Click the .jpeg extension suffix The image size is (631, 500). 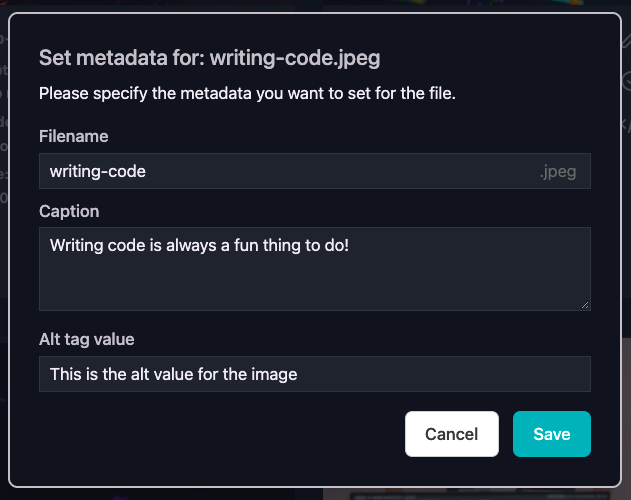(558, 172)
